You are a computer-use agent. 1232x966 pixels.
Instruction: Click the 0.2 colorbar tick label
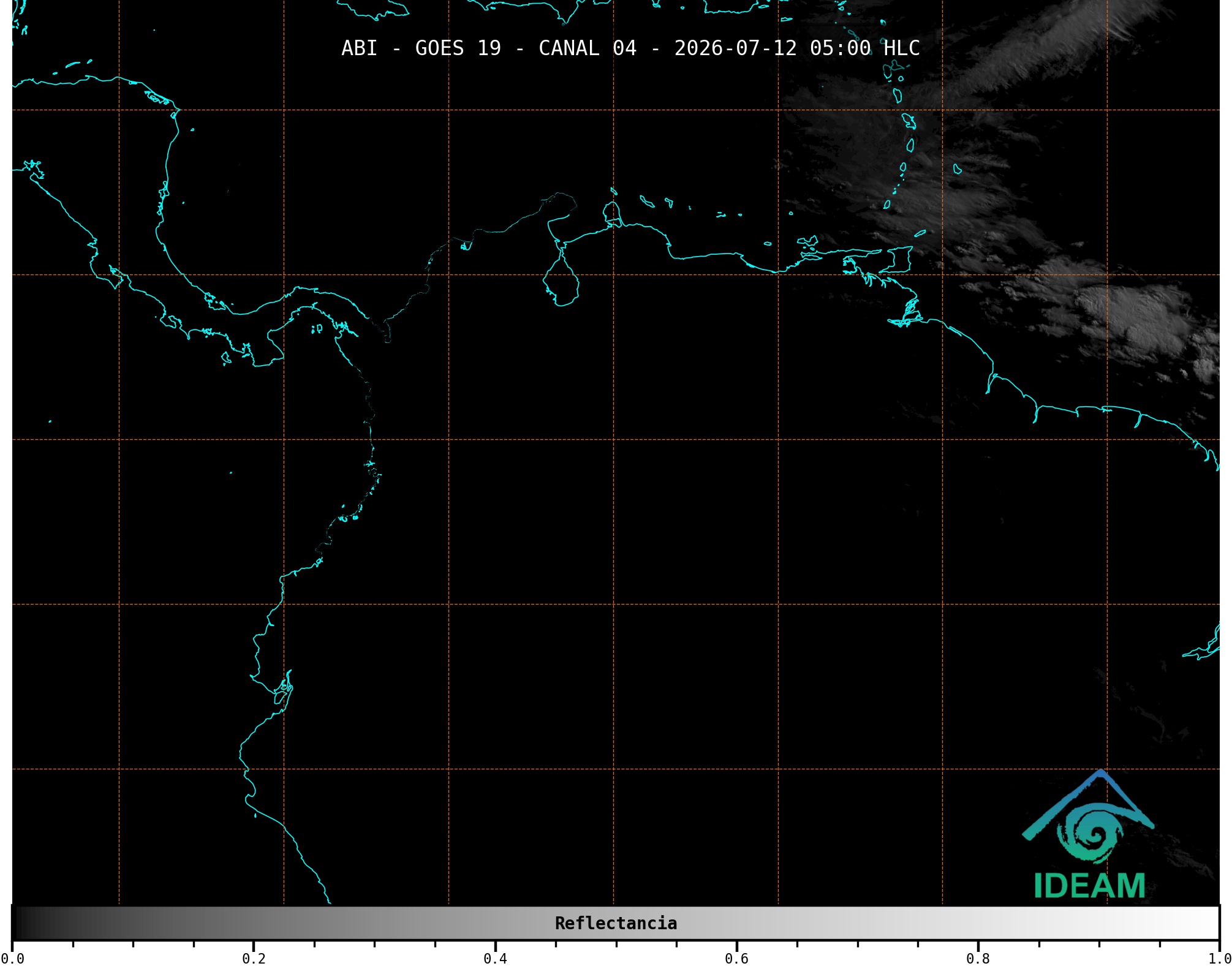pos(254,959)
